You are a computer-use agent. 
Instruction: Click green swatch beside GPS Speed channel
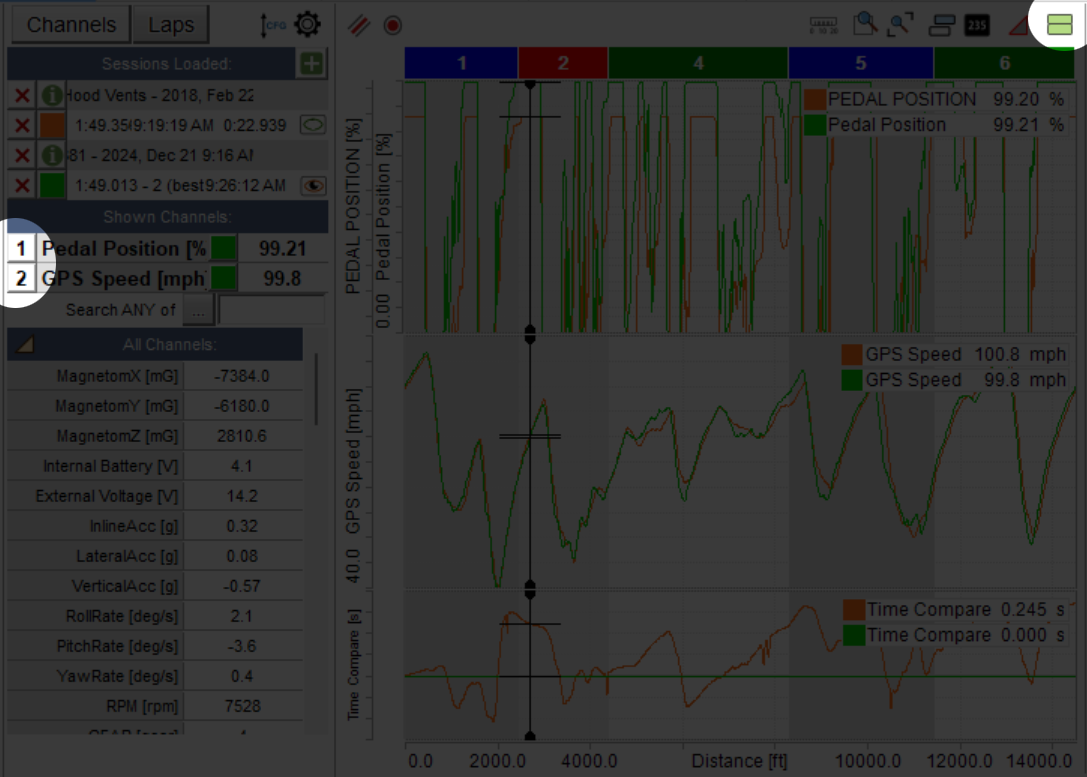coord(223,279)
